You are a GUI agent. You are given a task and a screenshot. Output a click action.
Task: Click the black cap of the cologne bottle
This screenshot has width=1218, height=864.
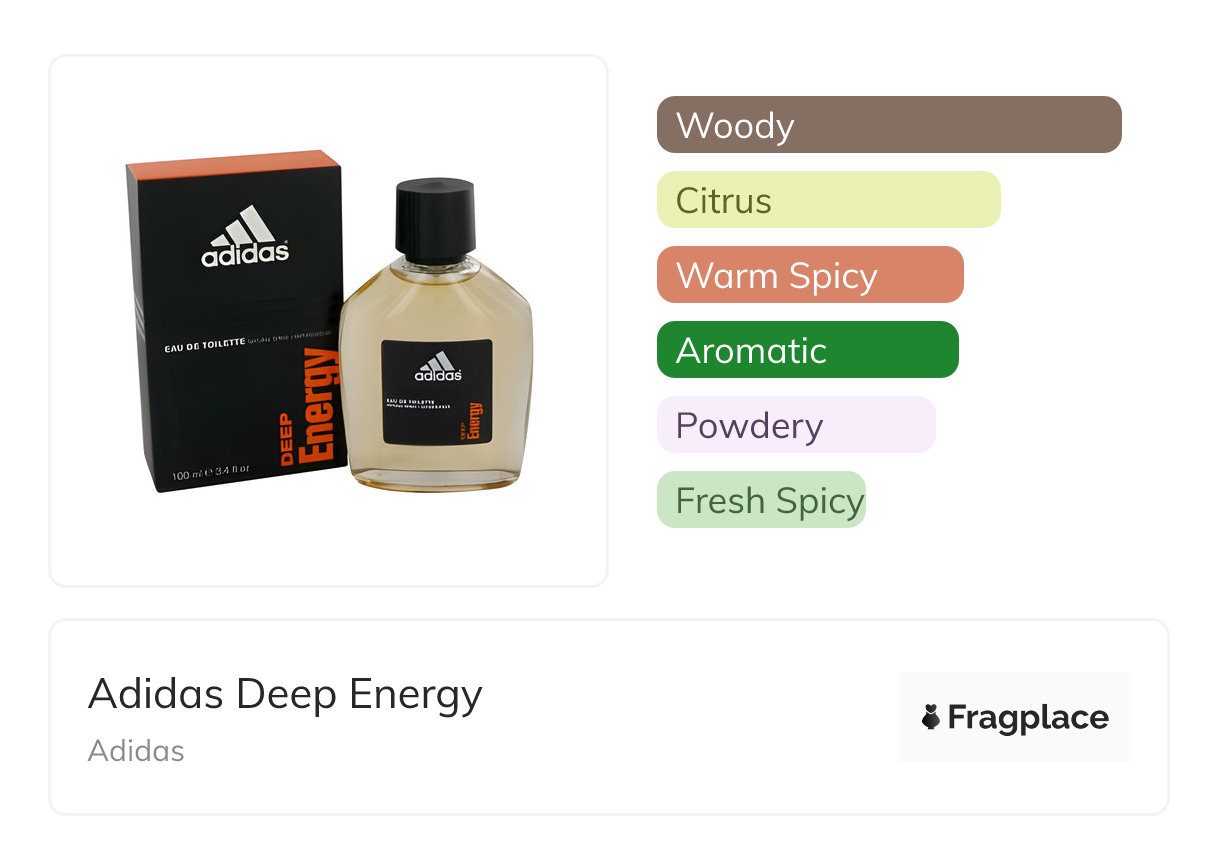(435, 220)
